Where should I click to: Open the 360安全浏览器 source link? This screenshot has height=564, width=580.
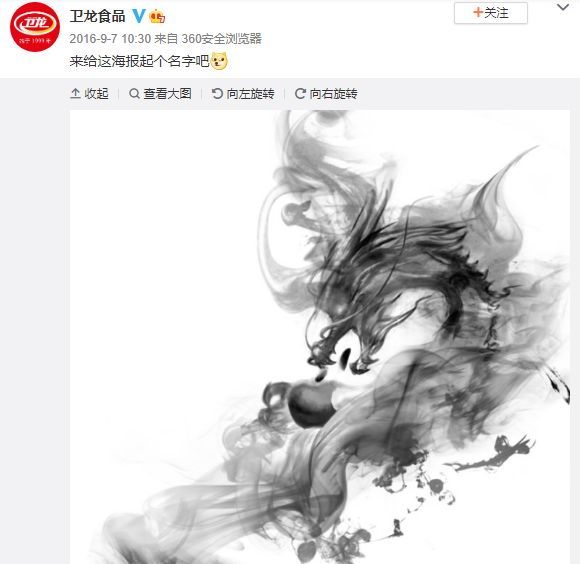(x=222, y=38)
